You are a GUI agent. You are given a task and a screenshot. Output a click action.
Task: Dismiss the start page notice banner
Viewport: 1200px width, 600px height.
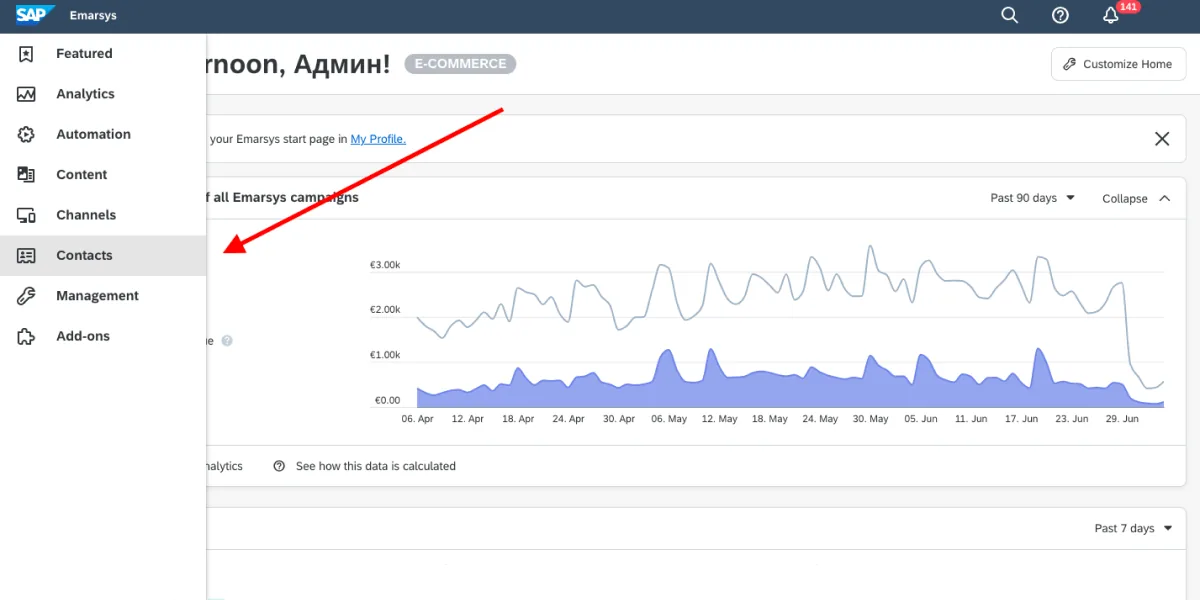click(1162, 139)
